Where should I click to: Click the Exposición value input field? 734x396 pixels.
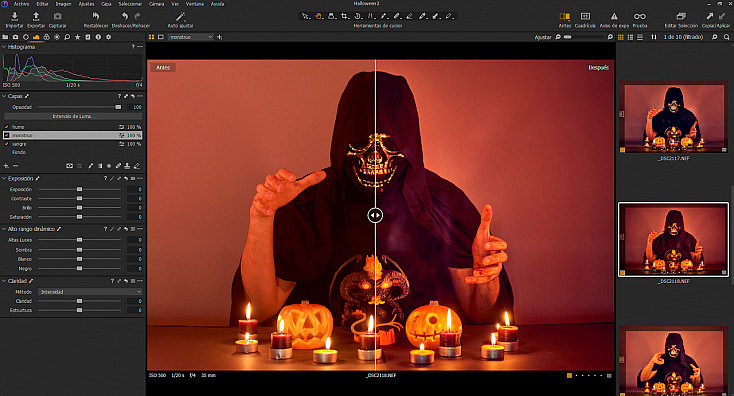point(134,190)
